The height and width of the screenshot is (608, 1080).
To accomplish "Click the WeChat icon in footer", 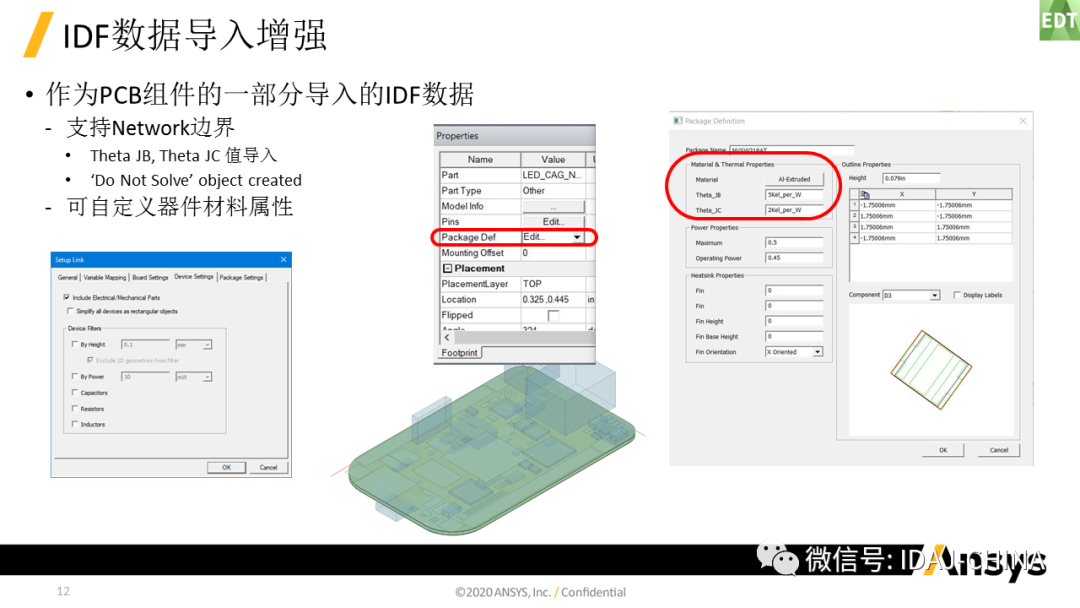I will (778, 559).
